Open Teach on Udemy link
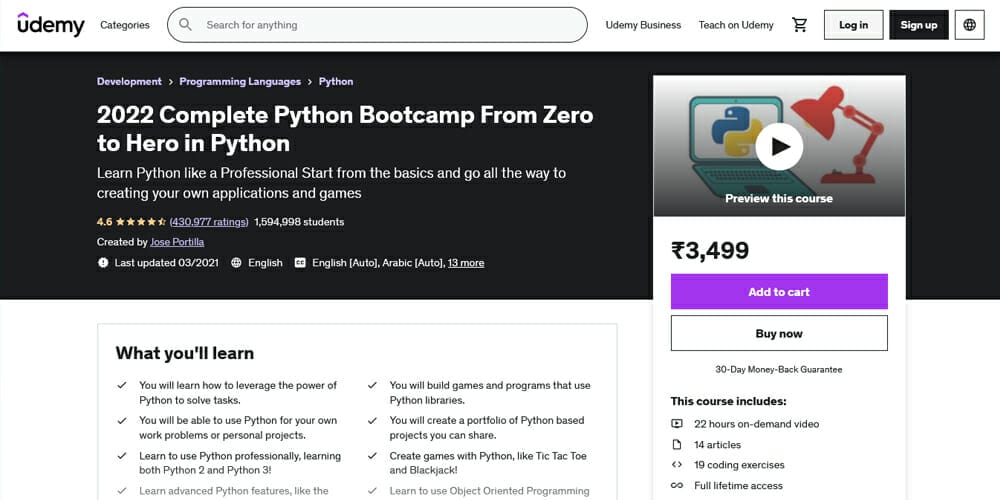 736,25
